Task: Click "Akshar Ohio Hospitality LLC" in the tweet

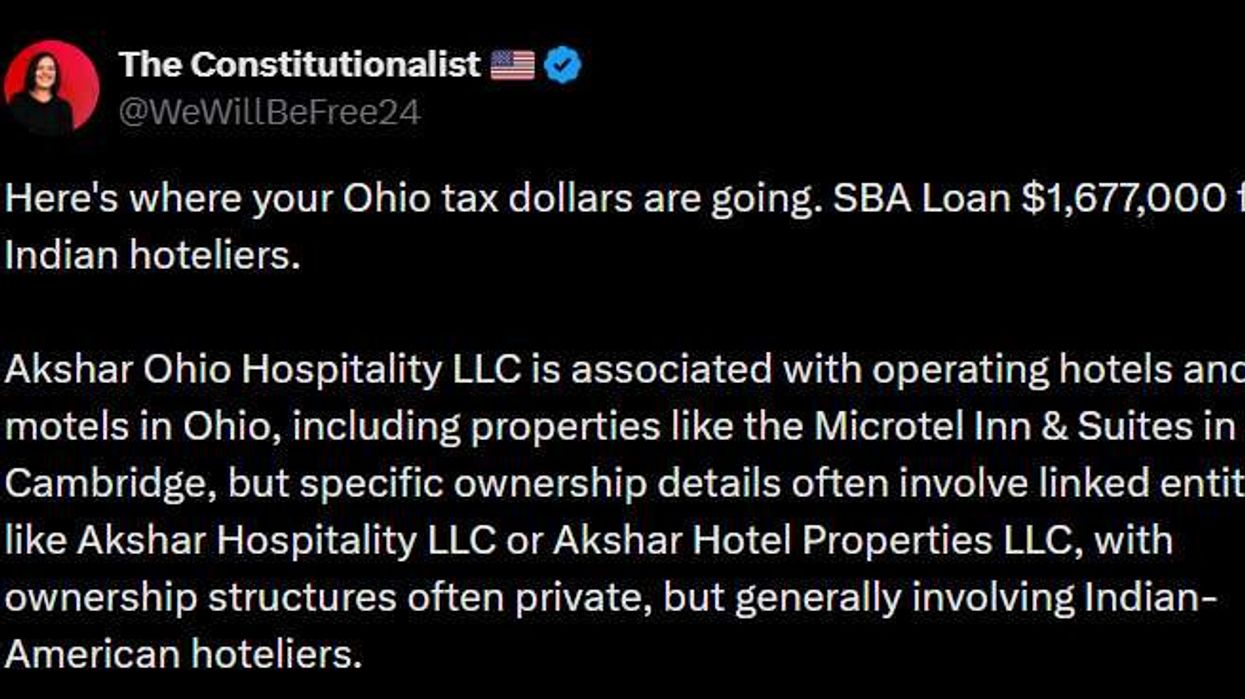Action: 263,369
